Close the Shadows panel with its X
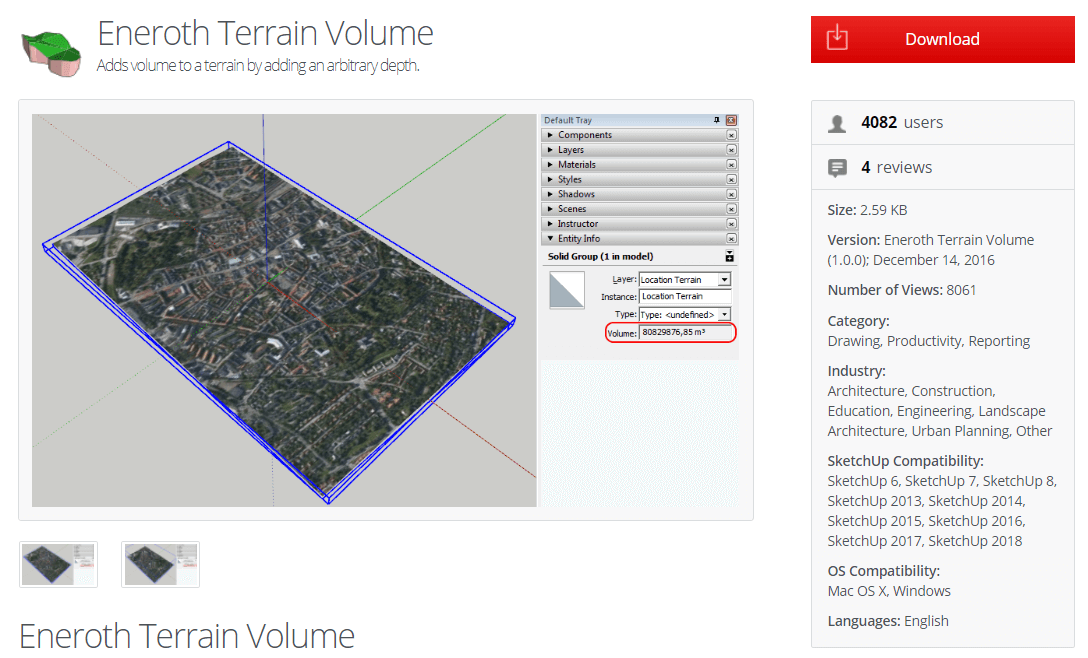The width and height of the screenshot is (1088, 658). pos(731,194)
